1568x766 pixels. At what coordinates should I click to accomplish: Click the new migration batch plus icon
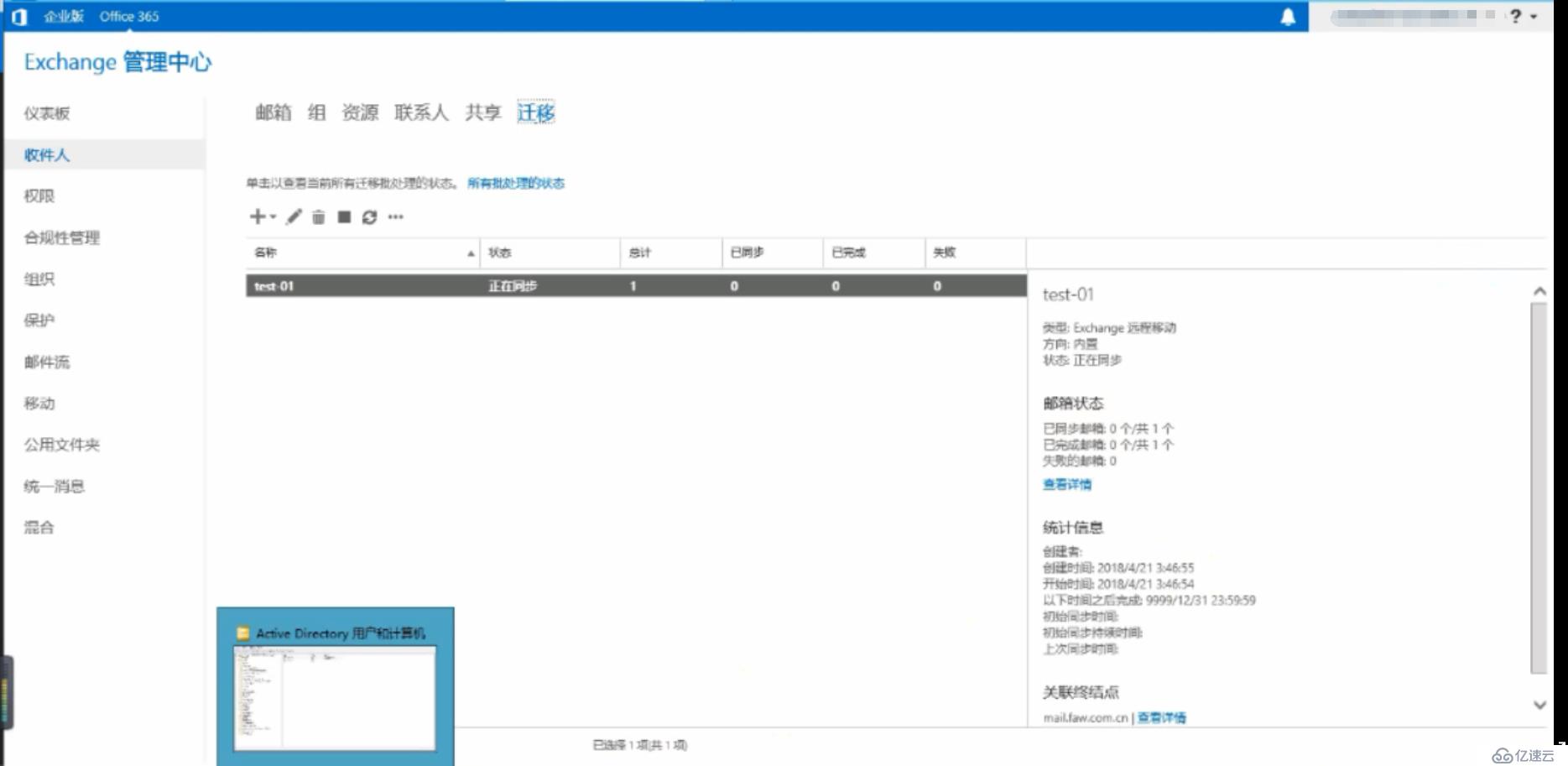pyautogui.click(x=258, y=216)
